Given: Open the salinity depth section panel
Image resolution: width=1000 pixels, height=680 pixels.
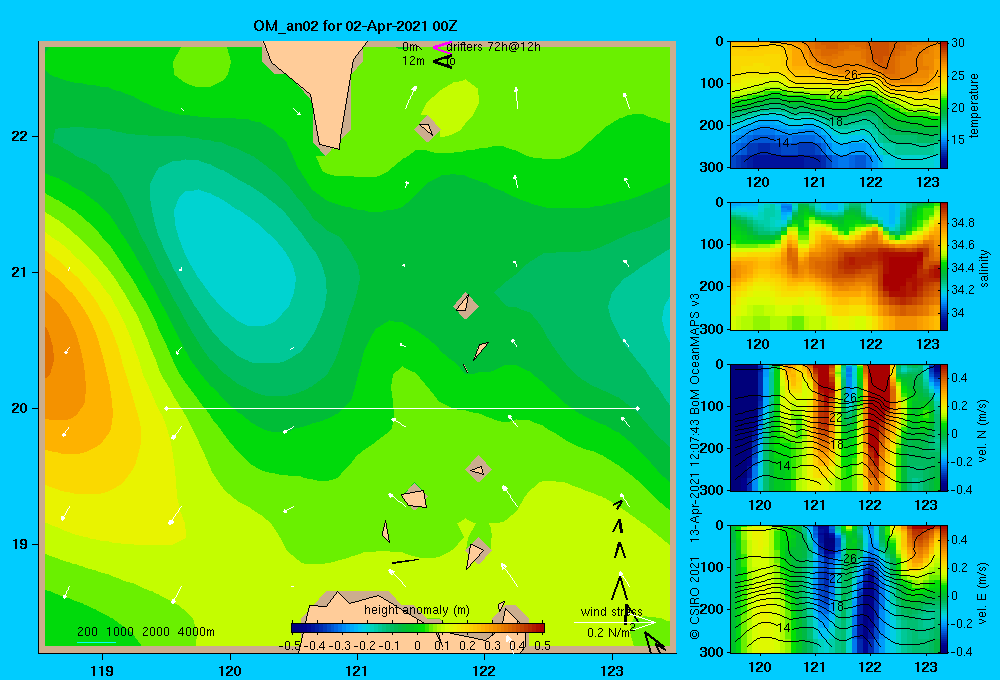Looking at the screenshot, I should (835, 266).
